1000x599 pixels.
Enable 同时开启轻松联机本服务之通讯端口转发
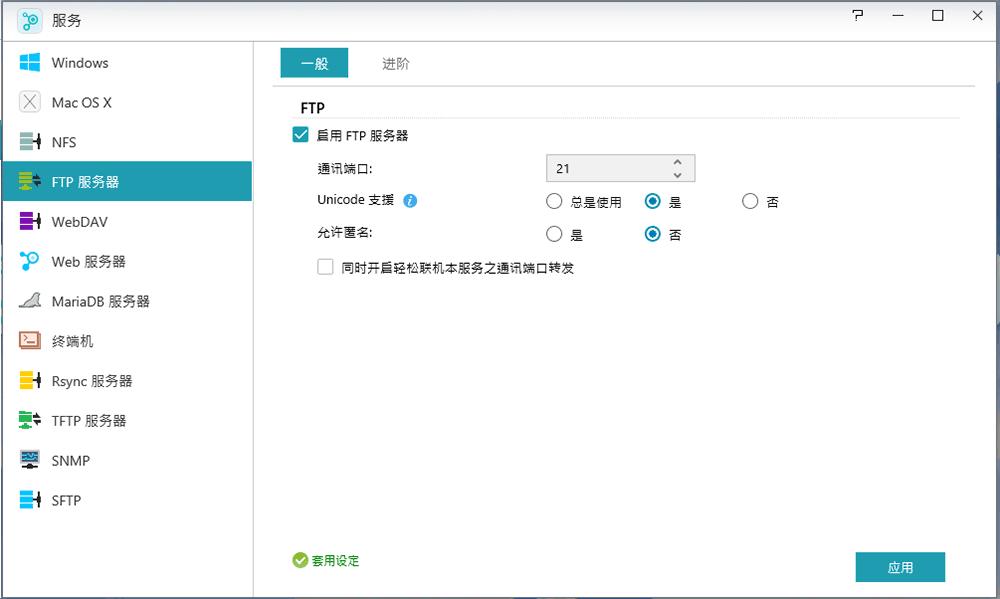324,267
